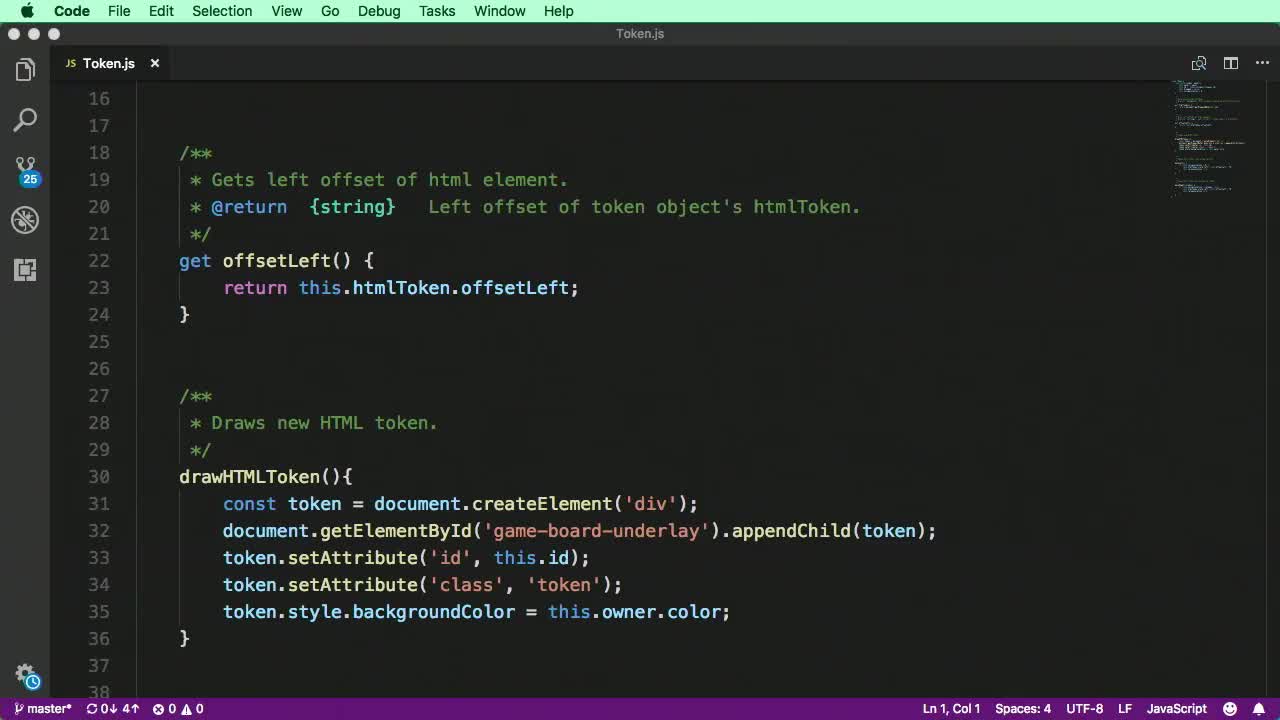Open the Debug view icon
The width and height of the screenshot is (1280, 720).
coord(25,220)
